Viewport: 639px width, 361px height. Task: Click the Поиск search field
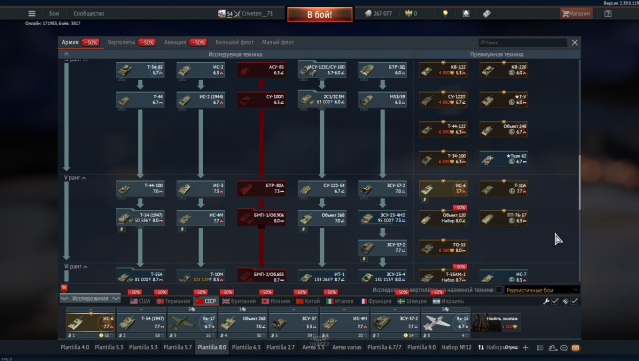[523, 42]
